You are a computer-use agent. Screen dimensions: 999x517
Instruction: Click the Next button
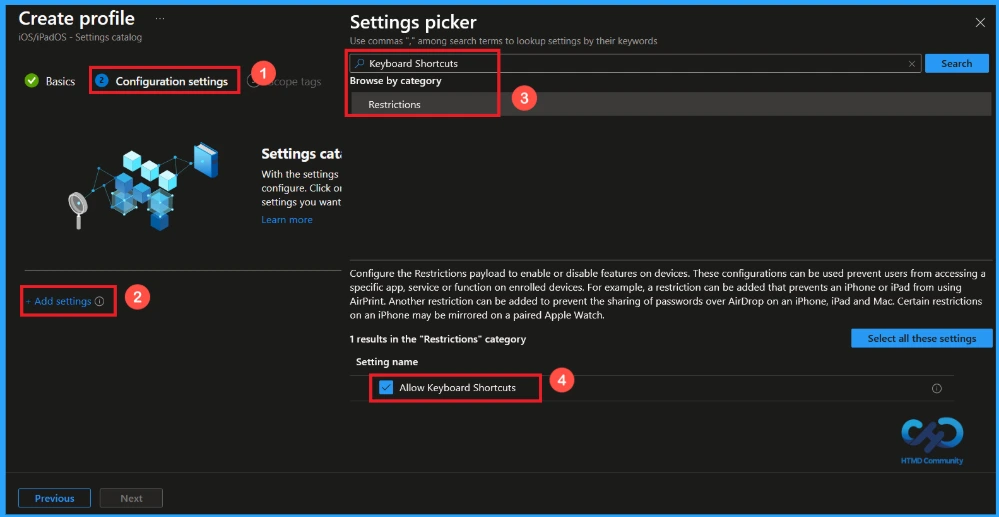click(131, 499)
